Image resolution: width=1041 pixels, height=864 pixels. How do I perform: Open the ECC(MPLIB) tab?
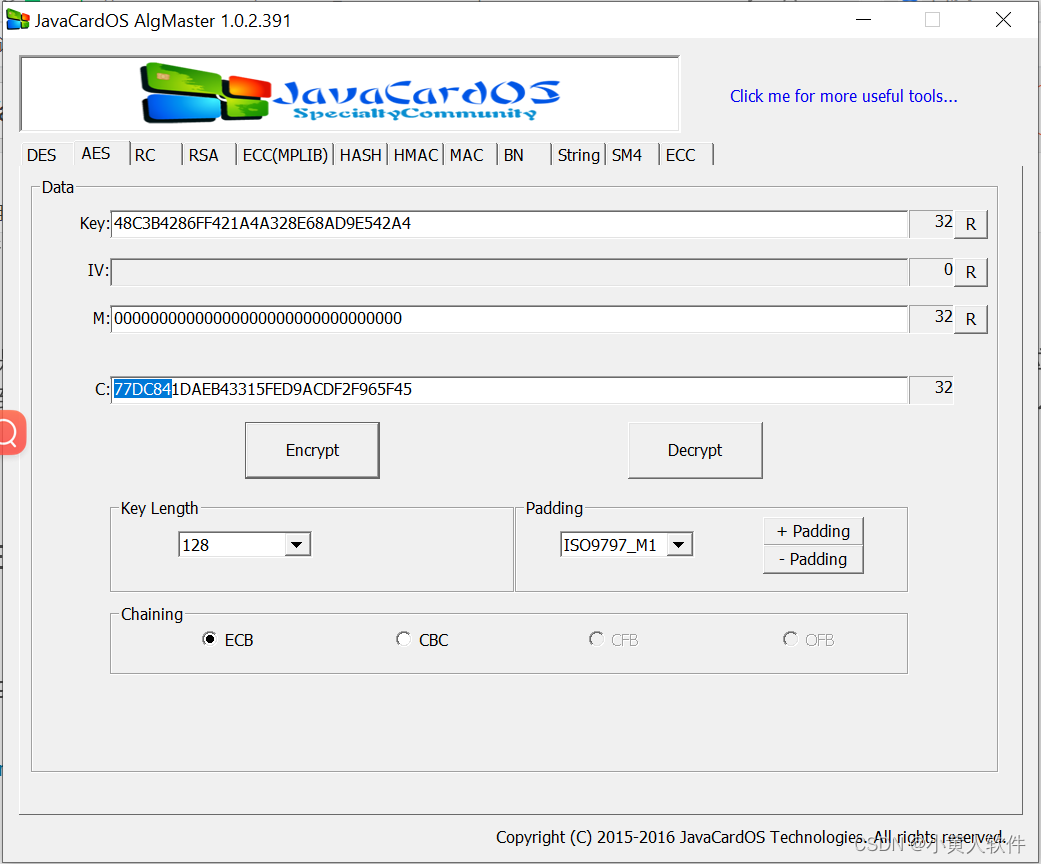click(285, 155)
